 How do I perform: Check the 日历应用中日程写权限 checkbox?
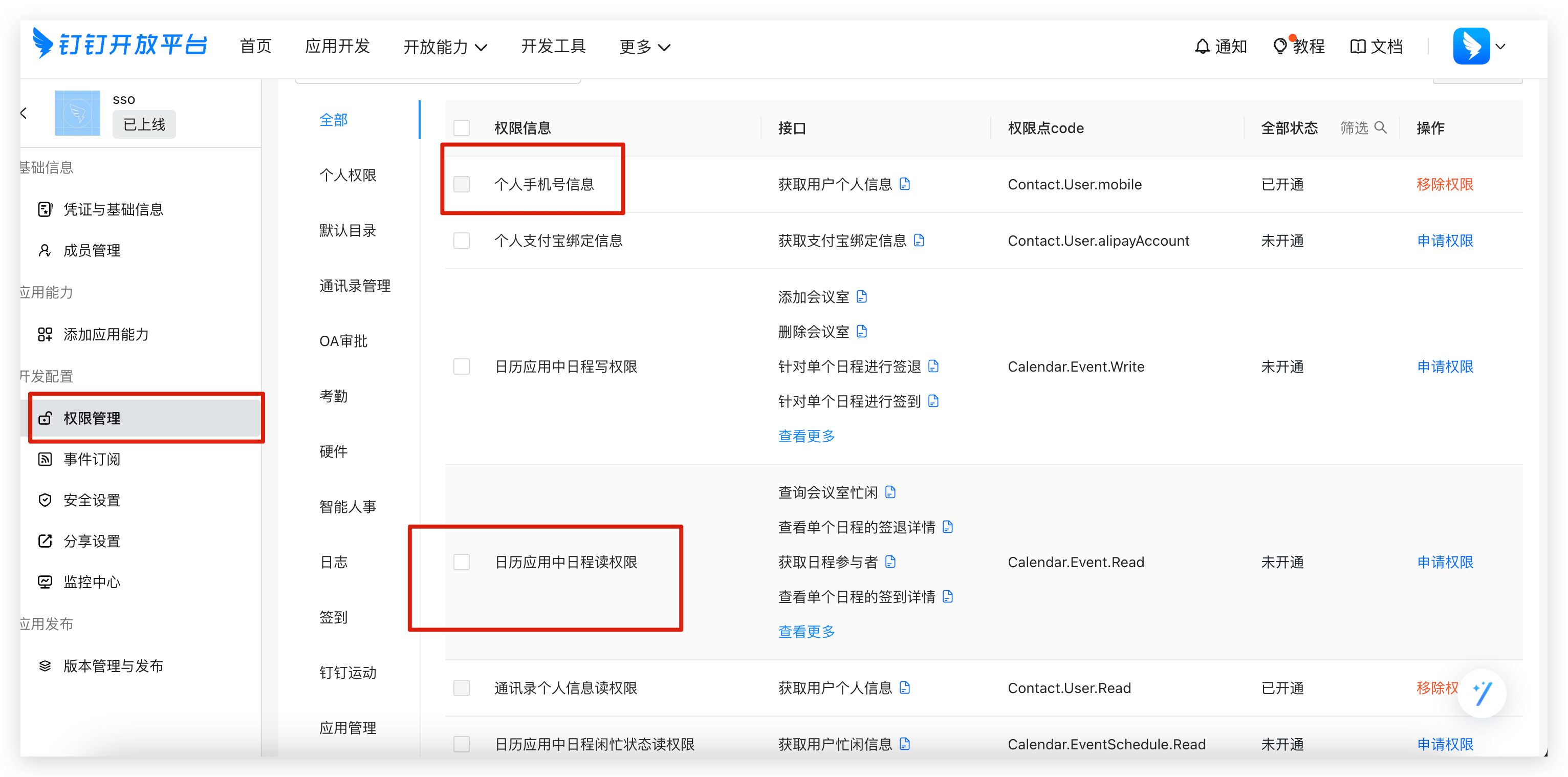point(462,366)
